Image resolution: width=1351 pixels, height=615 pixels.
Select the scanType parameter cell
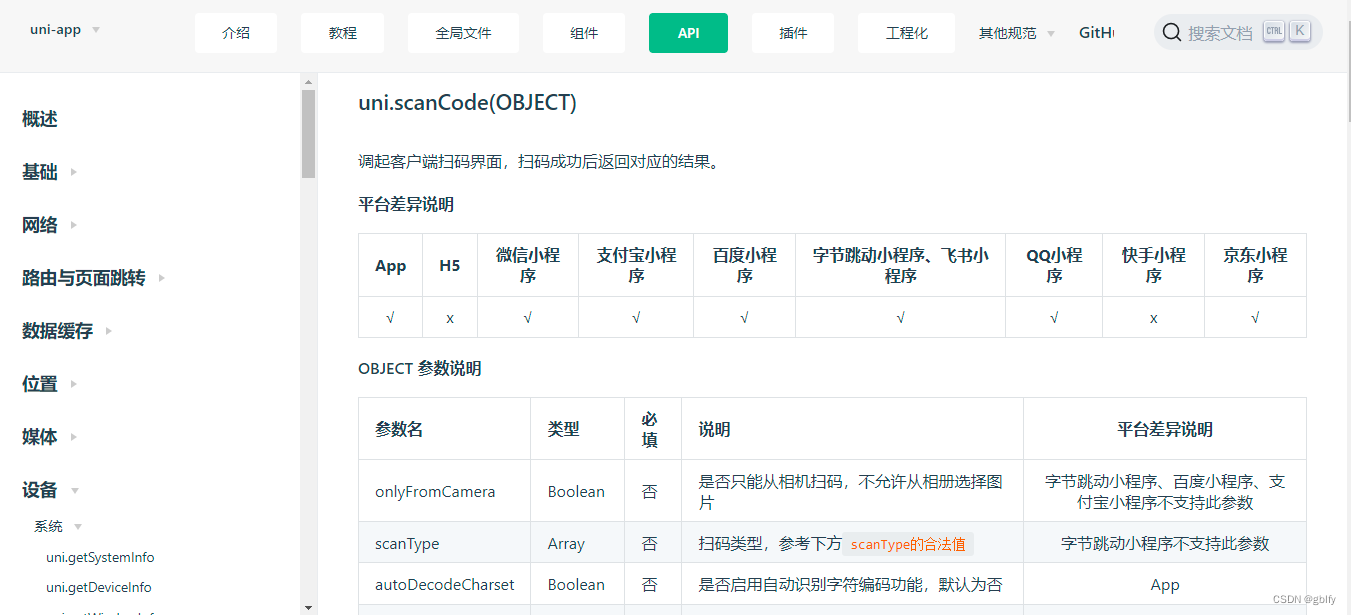tap(444, 544)
